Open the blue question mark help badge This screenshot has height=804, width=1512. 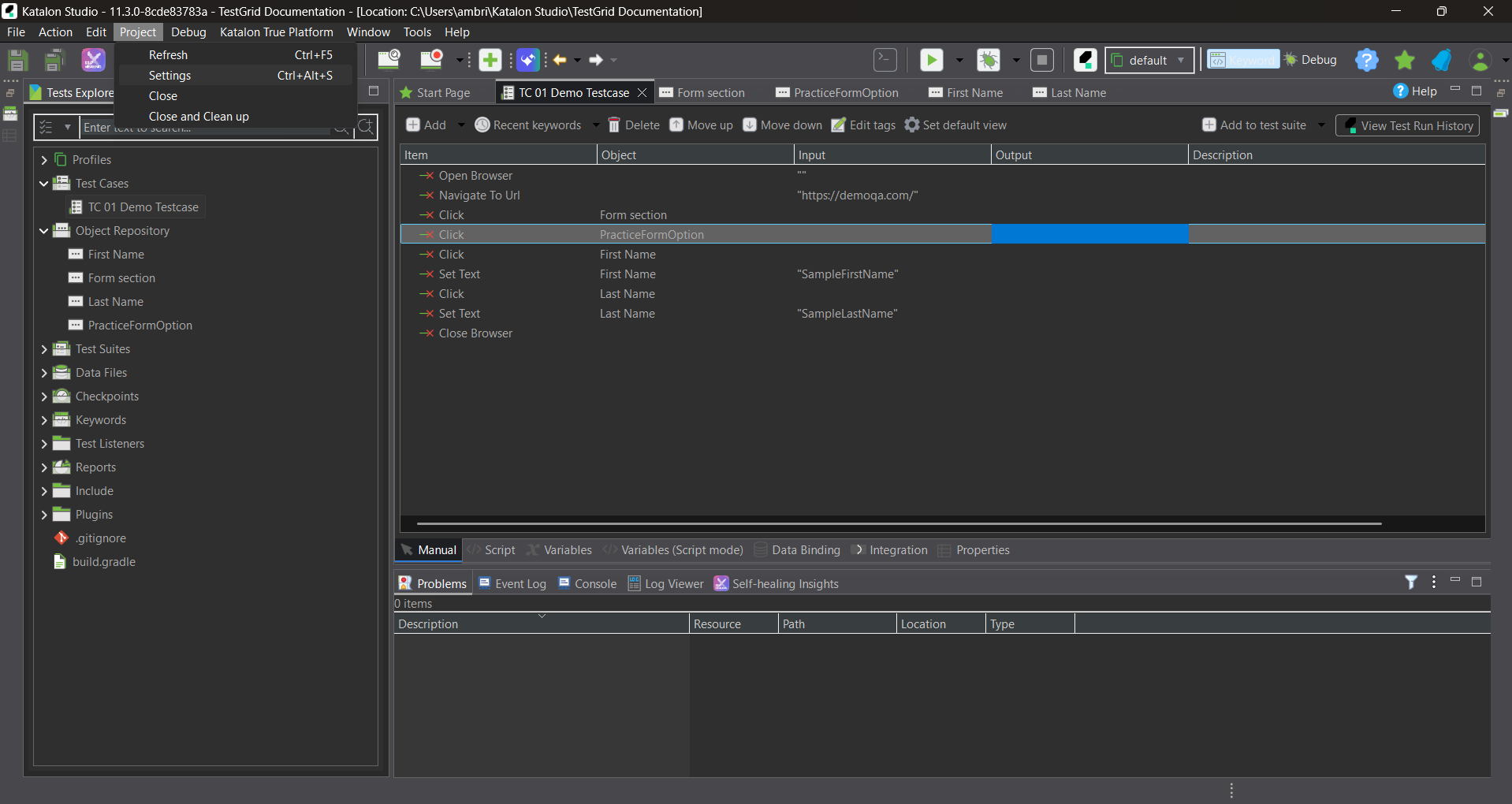point(1366,60)
